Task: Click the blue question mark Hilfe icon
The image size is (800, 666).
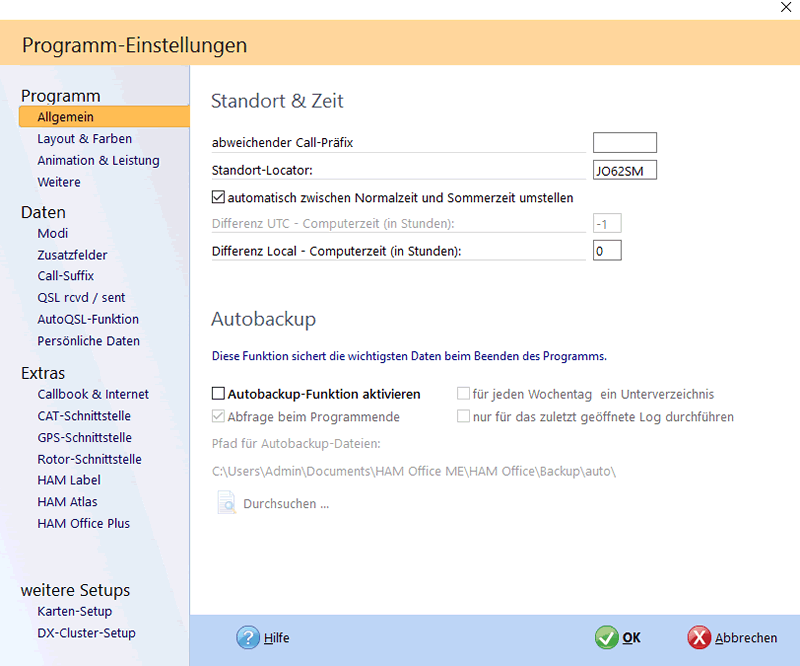Action: tap(248, 637)
